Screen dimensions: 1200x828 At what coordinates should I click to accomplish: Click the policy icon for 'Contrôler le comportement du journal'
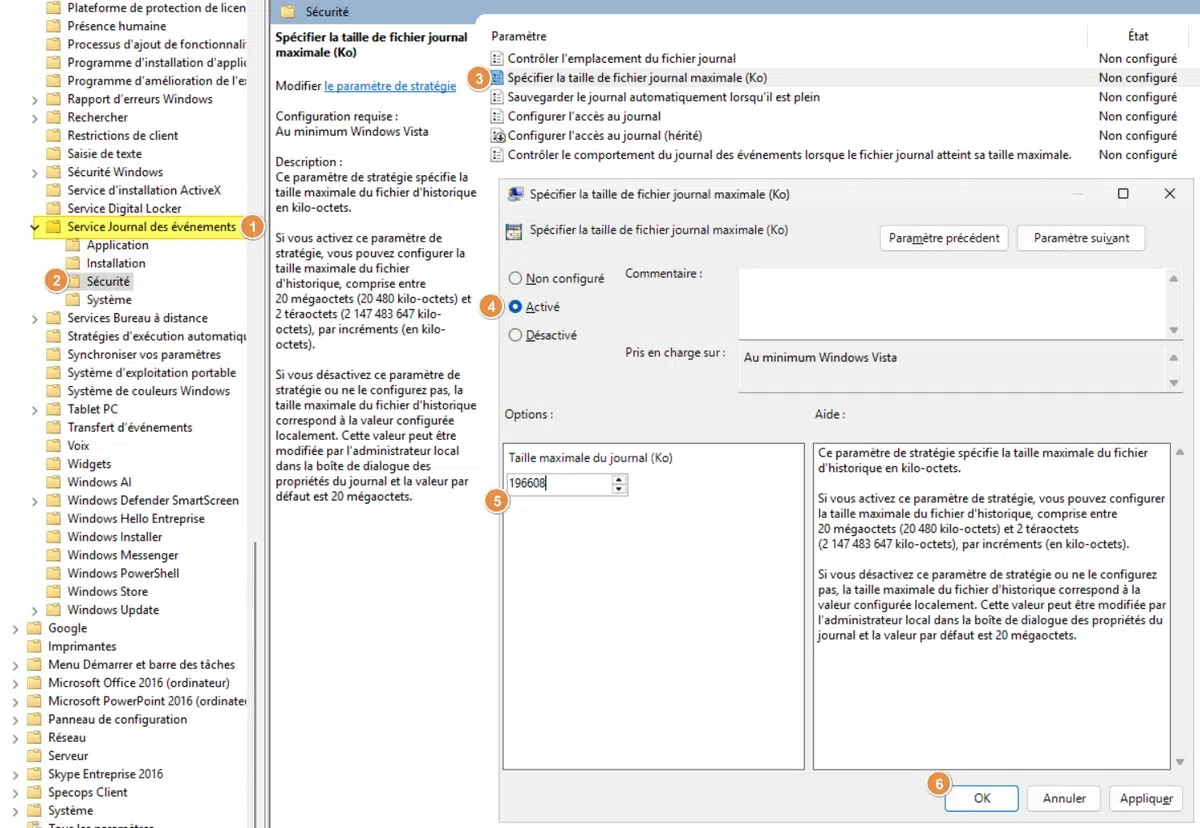tap(498, 154)
